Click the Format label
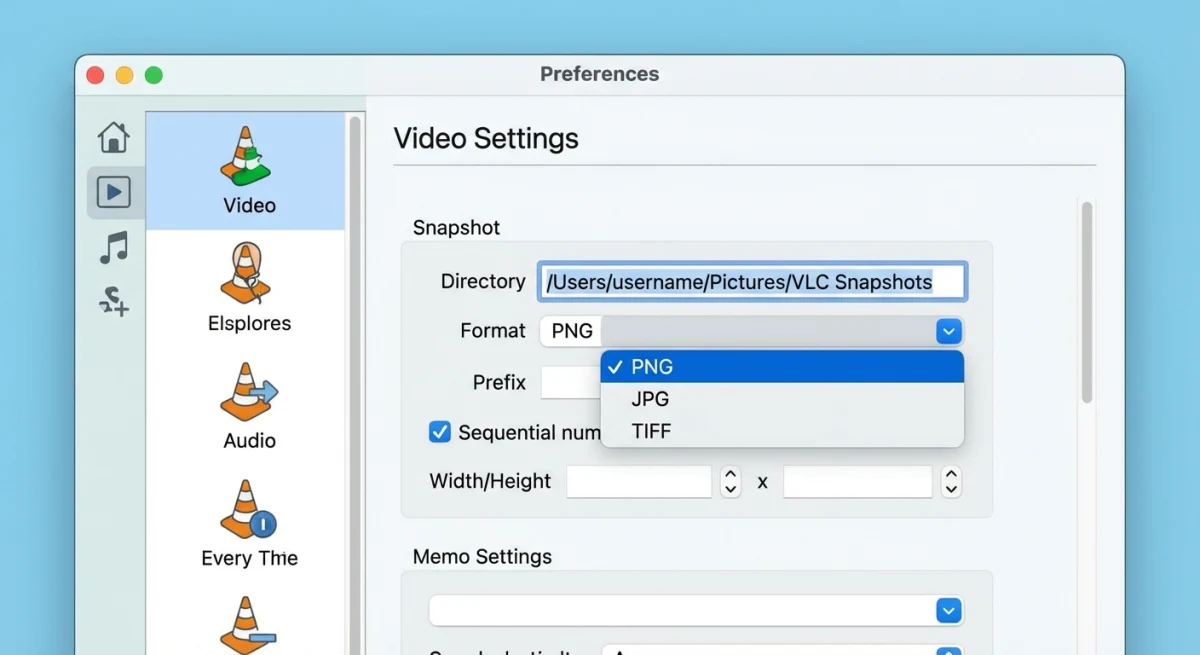Image resolution: width=1200 pixels, height=655 pixels. point(492,331)
